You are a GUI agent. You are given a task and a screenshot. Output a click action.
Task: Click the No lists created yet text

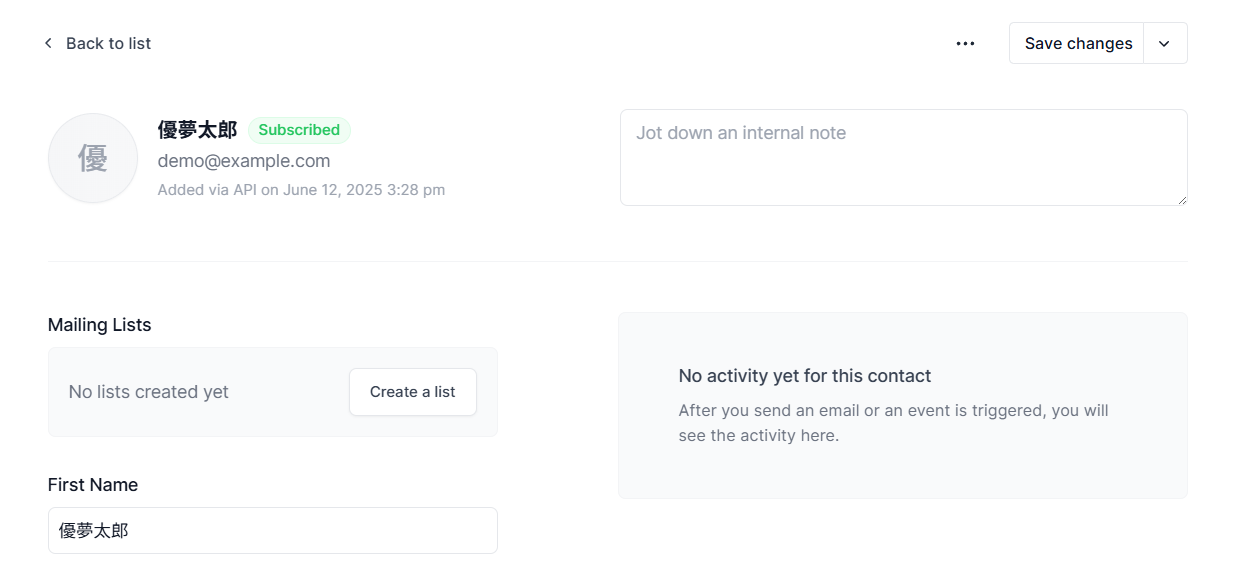click(148, 392)
